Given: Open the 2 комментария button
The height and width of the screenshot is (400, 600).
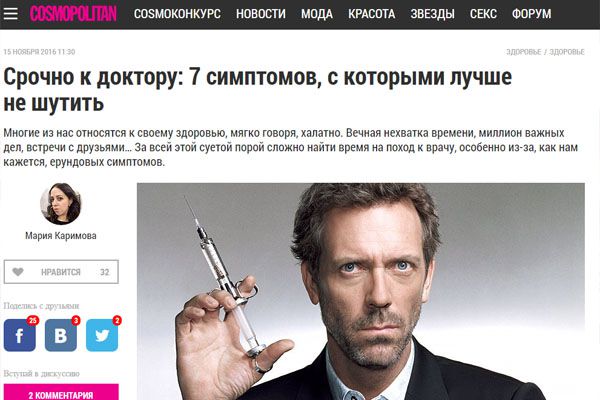Looking at the screenshot, I should click(x=61, y=392).
